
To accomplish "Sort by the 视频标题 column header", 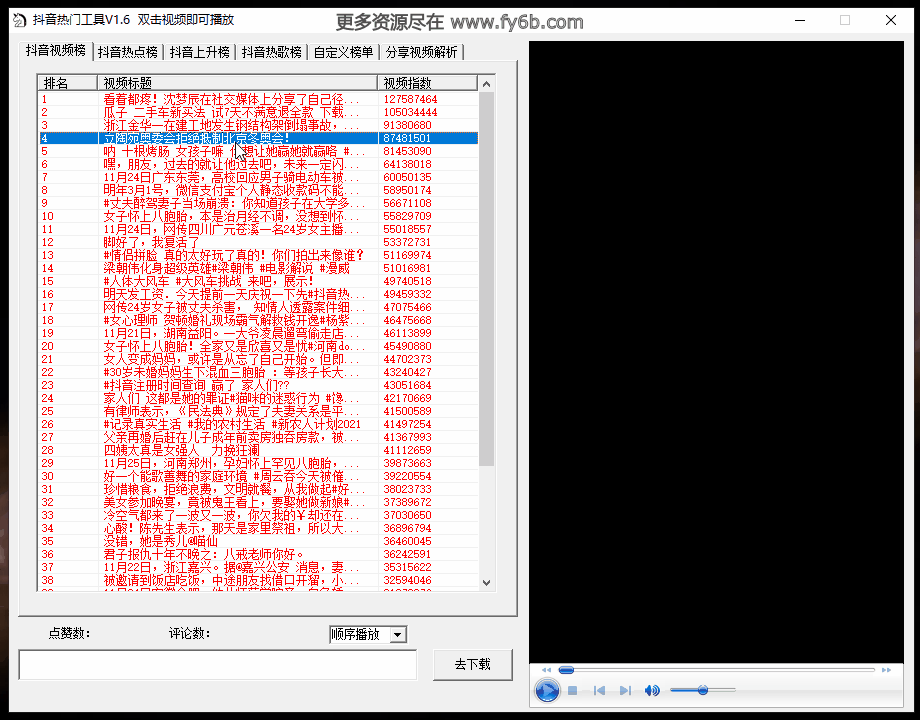I will click(x=238, y=83).
